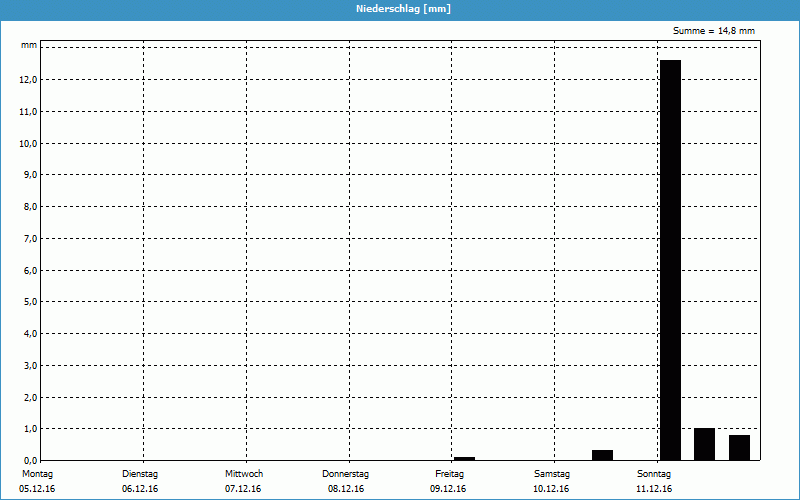Click the tiny Freitag precipitation bar
Screen dimensions: 800x500
tap(464, 458)
